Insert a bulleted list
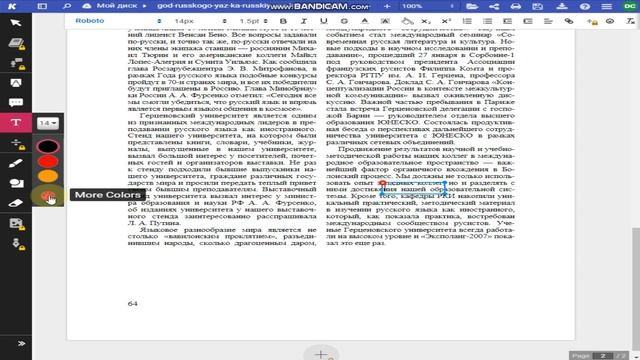The width and height of the screenshot is (640, 360). [487, 21]
